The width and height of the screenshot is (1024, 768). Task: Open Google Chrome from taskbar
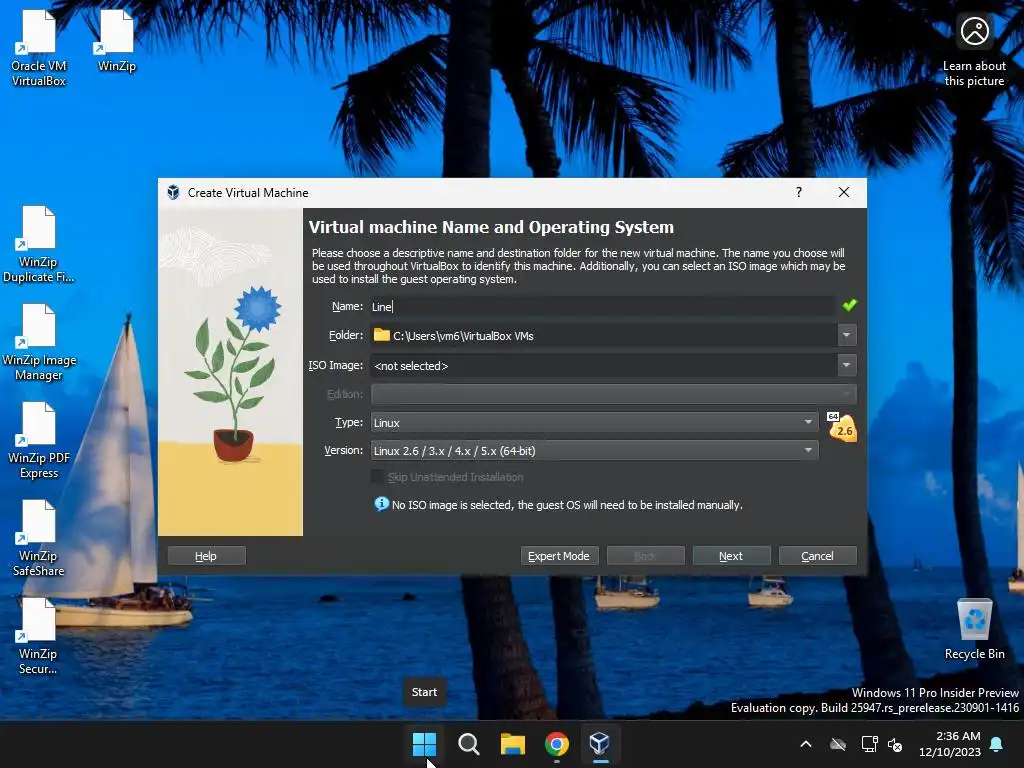[x=556, y=743]
